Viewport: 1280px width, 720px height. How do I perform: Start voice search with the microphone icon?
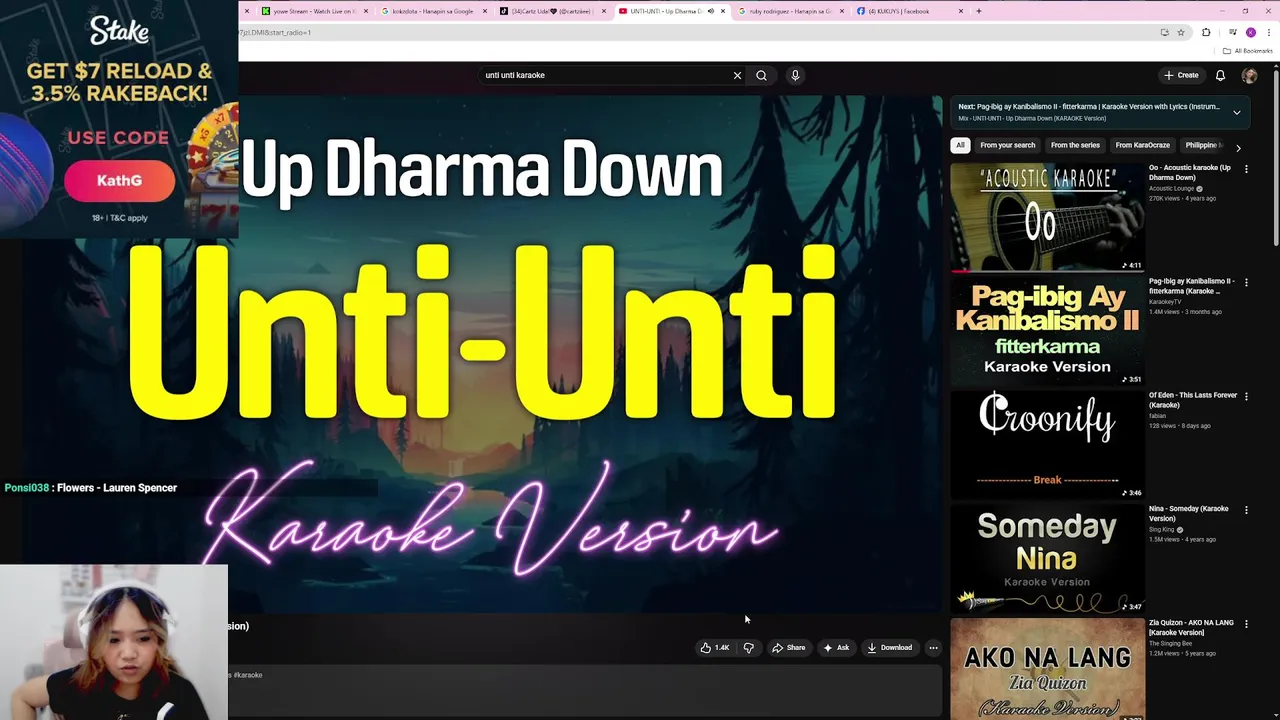(x=795, y=75)
